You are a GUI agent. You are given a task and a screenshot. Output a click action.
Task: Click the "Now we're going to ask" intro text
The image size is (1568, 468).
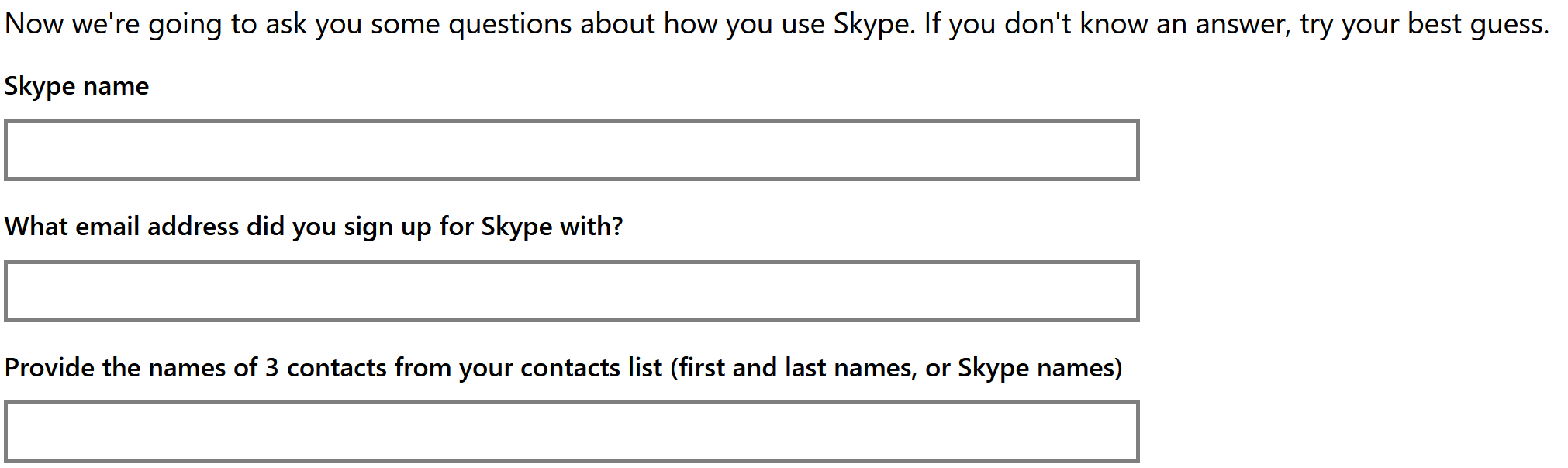(155, 24)
